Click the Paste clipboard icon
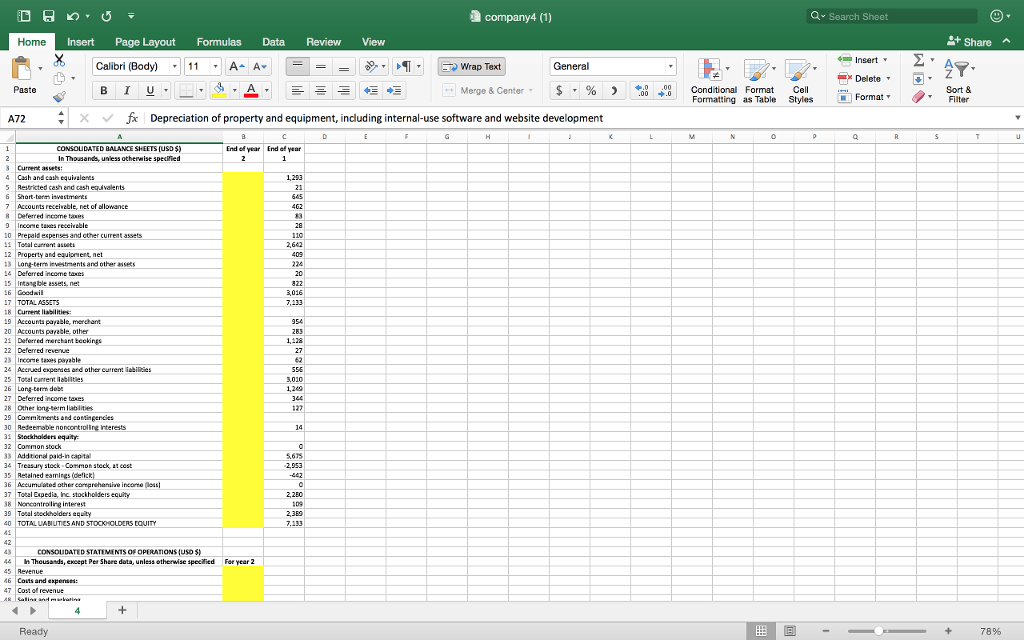 (22, 69)
